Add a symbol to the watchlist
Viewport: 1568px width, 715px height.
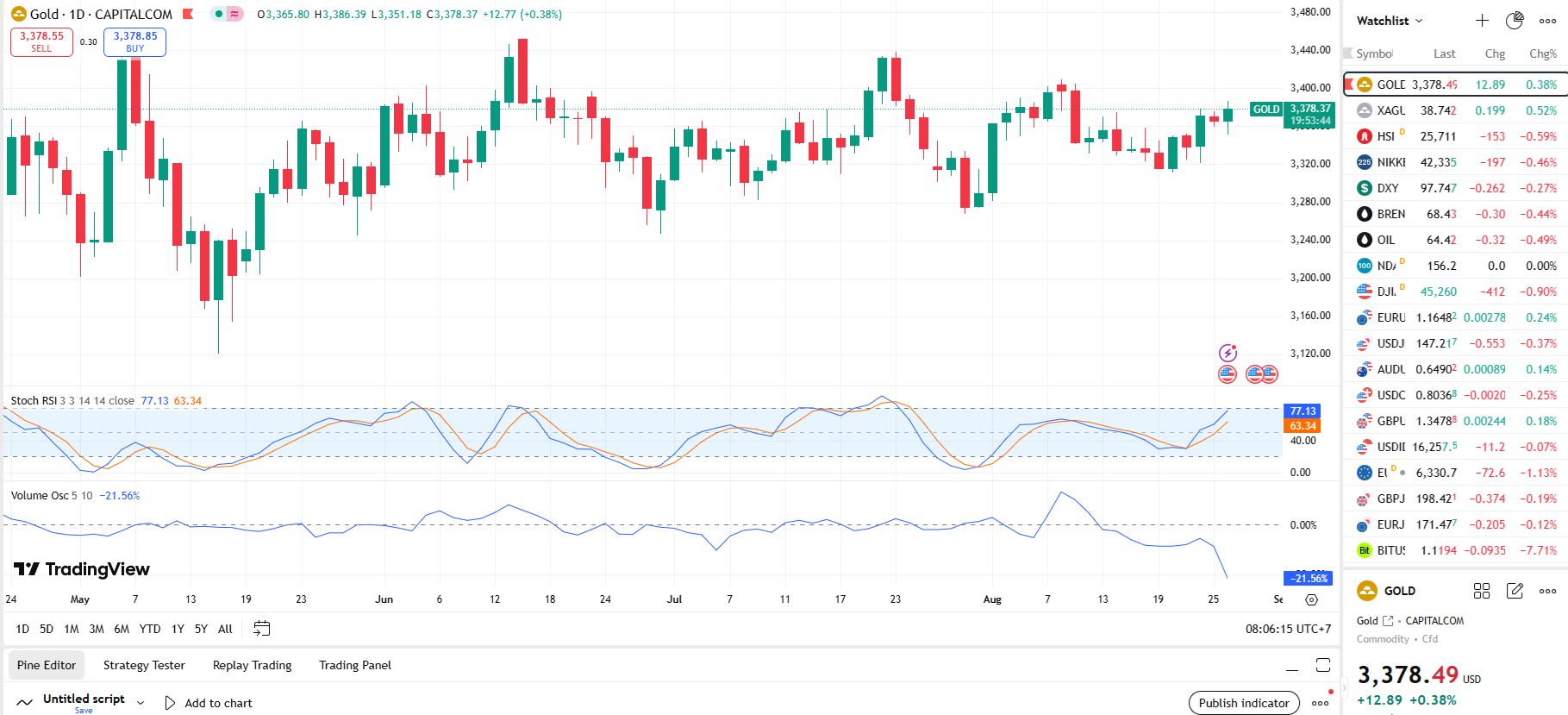point(1482,21)
